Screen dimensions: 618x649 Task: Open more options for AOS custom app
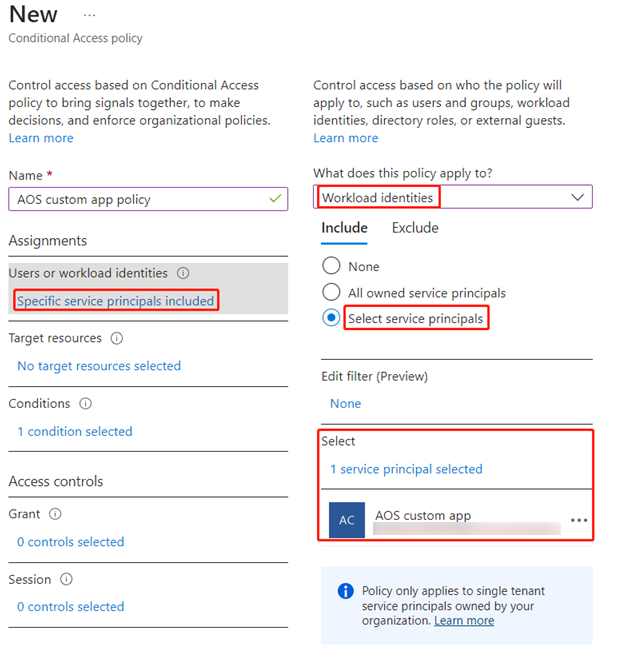click(x=578, y=520)
